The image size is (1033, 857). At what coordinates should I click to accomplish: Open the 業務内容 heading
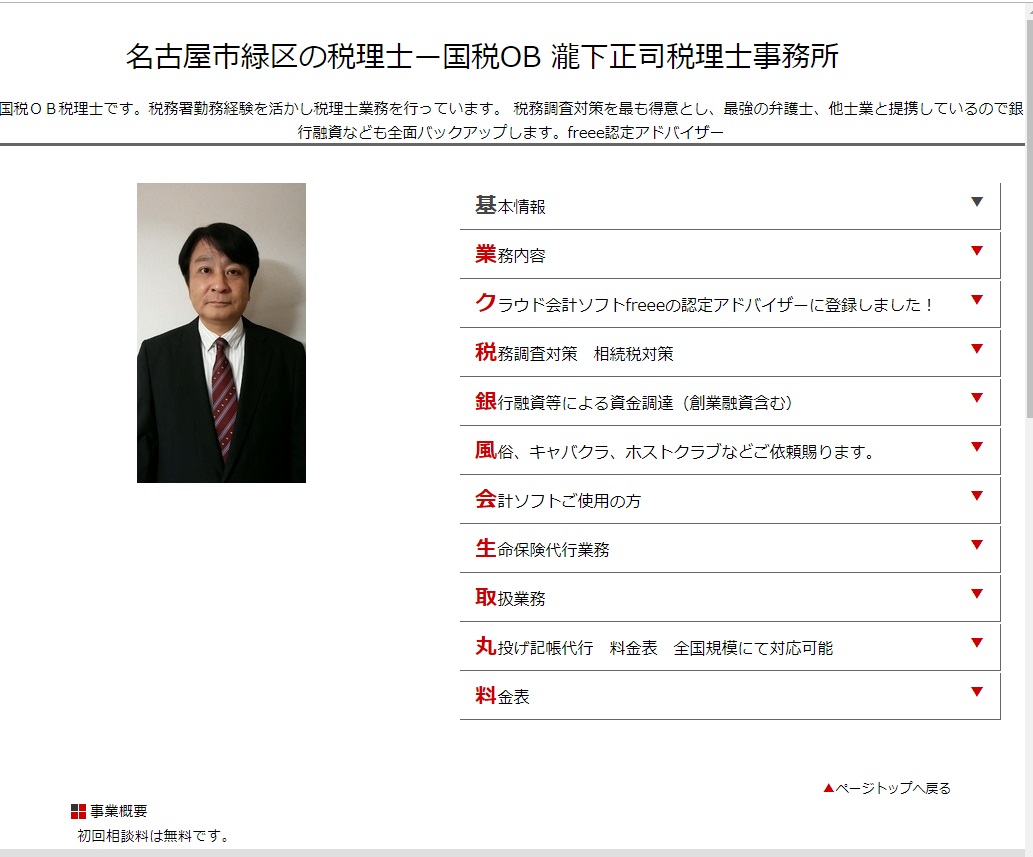click(511, 254)
